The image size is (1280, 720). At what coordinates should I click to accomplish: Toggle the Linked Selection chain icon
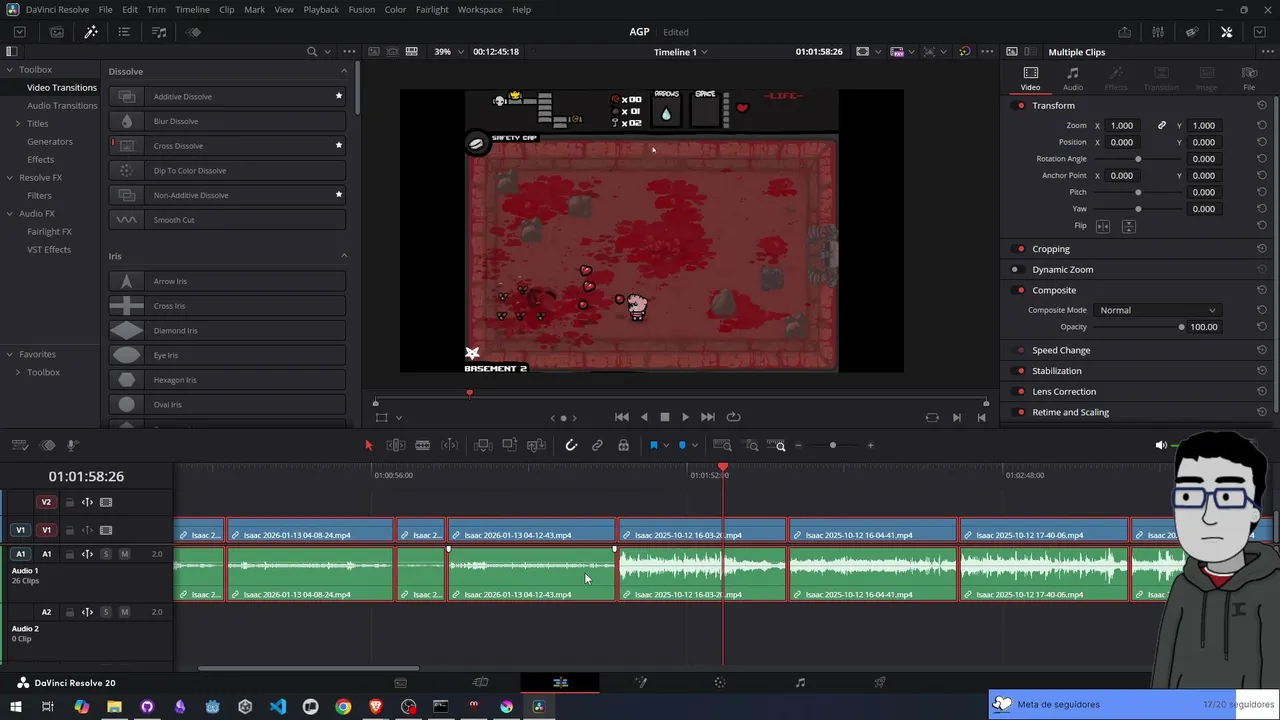tap(597, 445)
